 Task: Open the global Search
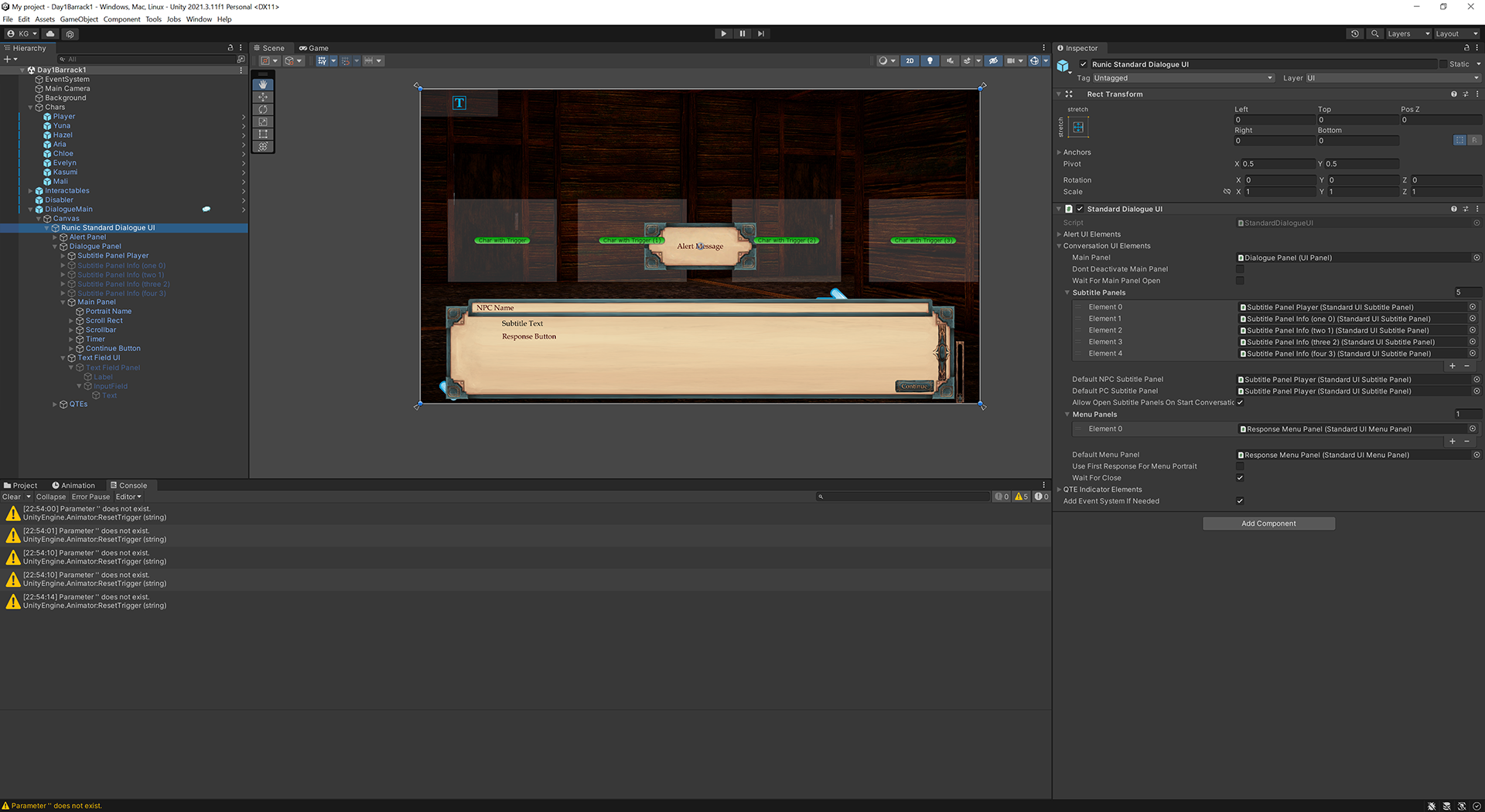(x=1374, y=34)
